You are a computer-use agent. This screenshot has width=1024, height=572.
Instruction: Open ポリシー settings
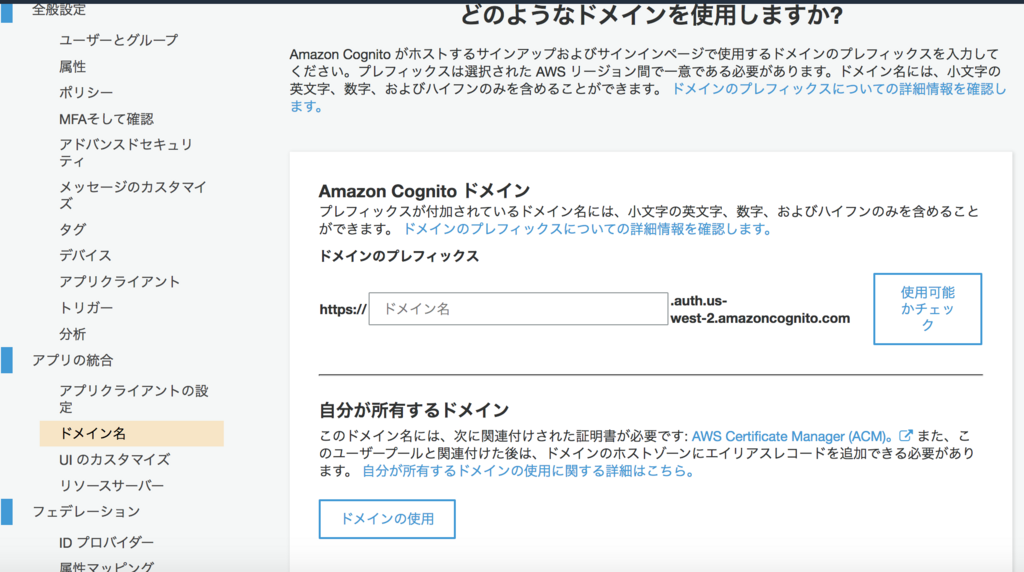[x=86, y=93]
